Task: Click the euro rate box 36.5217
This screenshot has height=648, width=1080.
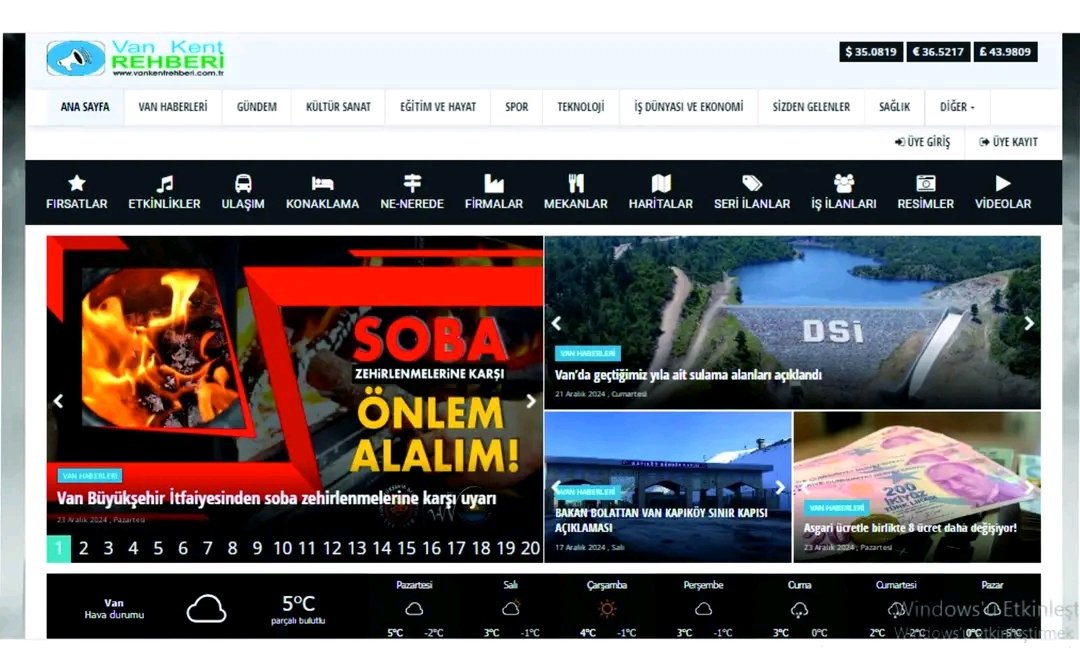Action: 938,52
